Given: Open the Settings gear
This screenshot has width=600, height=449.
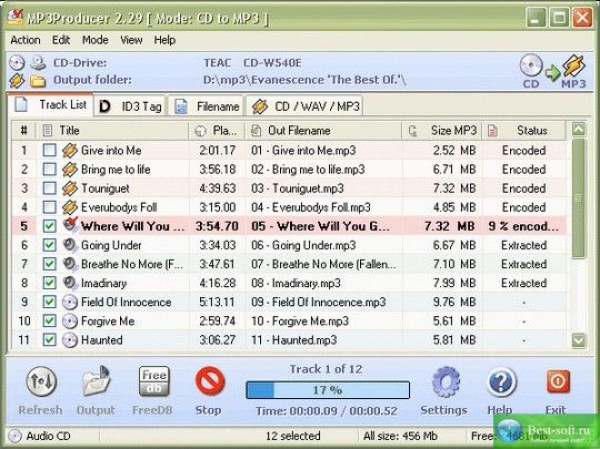Looking at the screenshot, I should (x=446, y=382).
